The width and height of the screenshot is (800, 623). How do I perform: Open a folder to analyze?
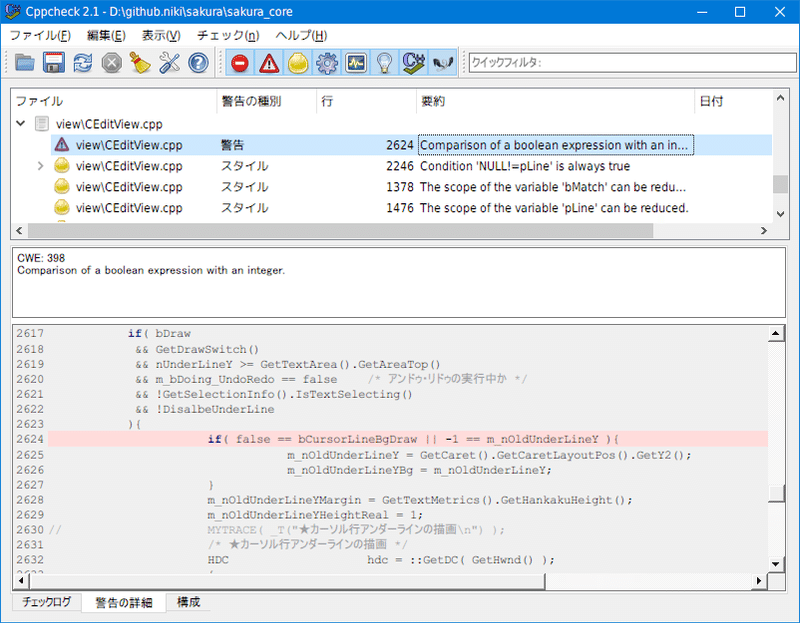pos(25,62)
